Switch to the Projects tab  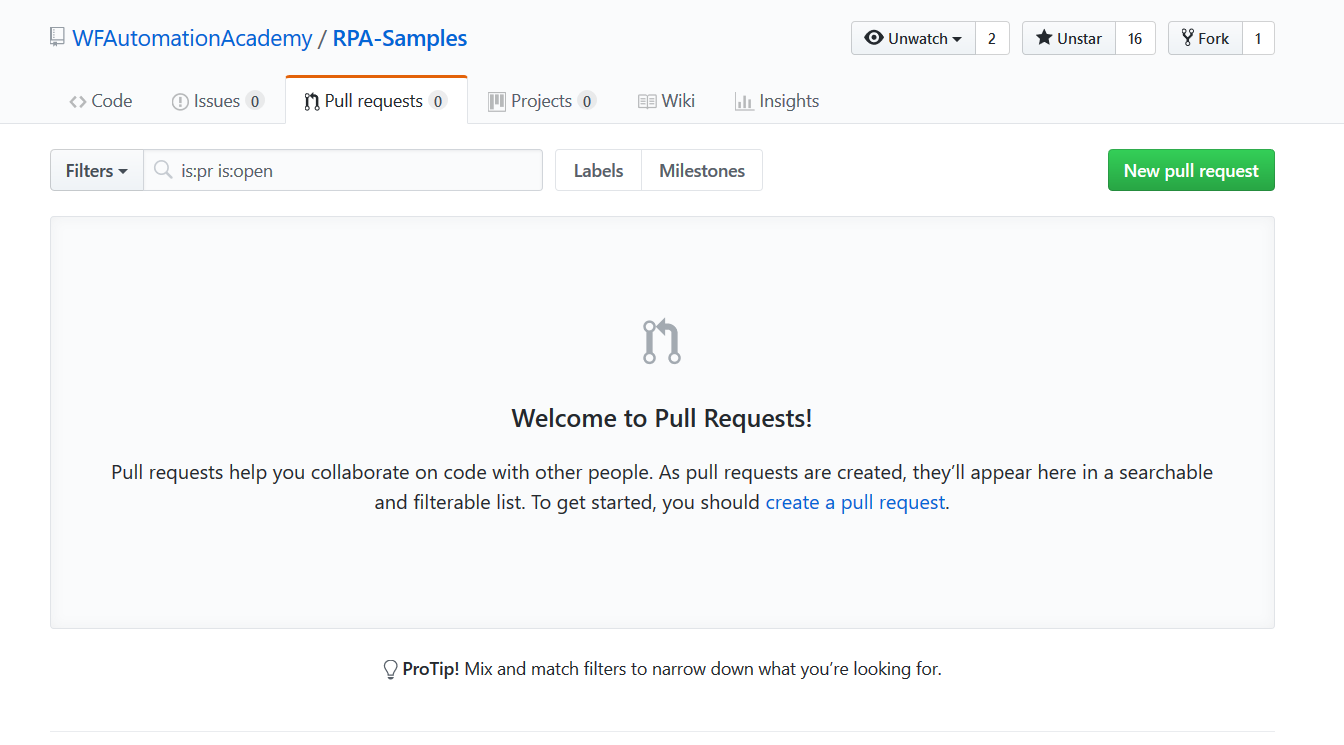click(542, 101)
